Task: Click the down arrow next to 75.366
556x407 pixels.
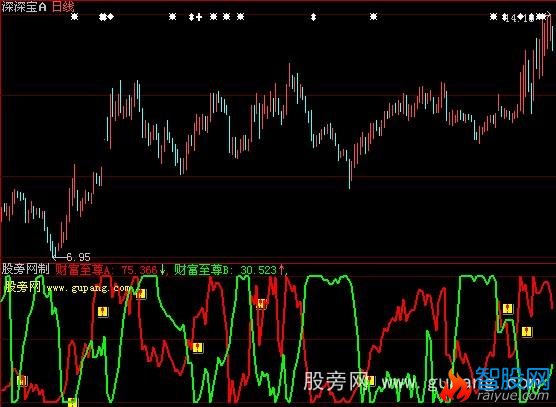Action: click(x=163, y=270)
